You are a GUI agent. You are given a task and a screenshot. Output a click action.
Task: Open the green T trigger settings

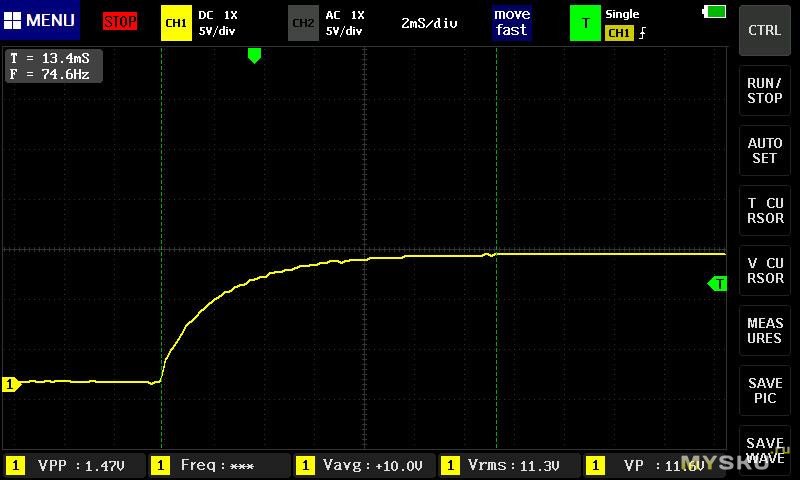coord(585,22)
